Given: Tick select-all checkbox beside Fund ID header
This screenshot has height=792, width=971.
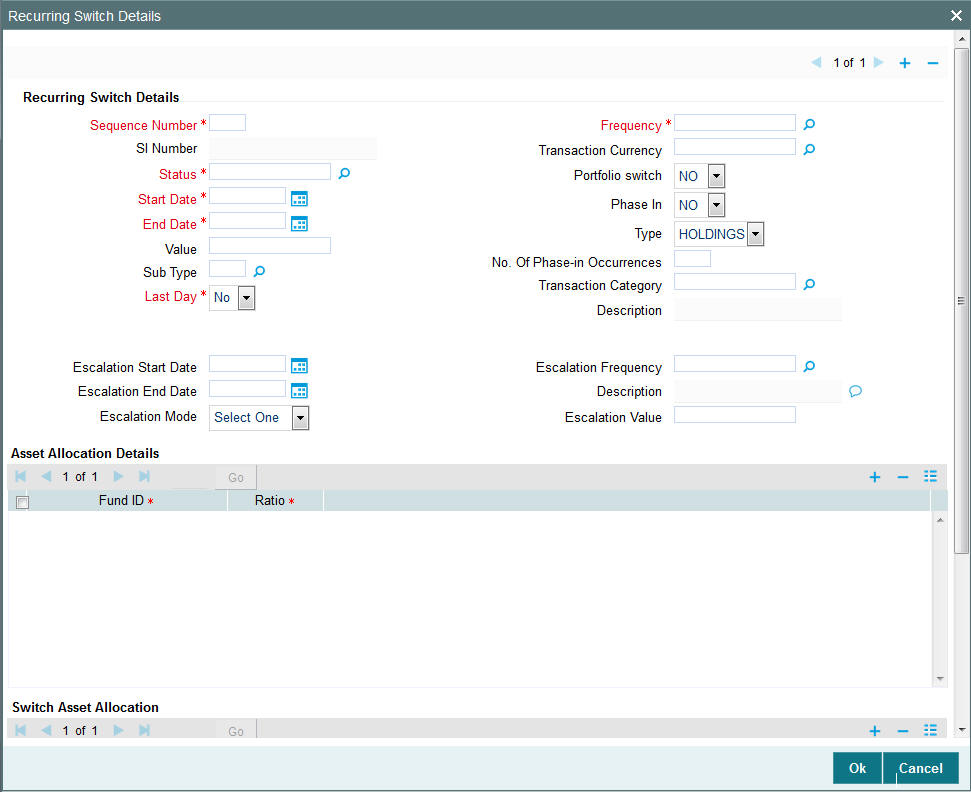Looking at the screenshot, I should pos(22,502).
